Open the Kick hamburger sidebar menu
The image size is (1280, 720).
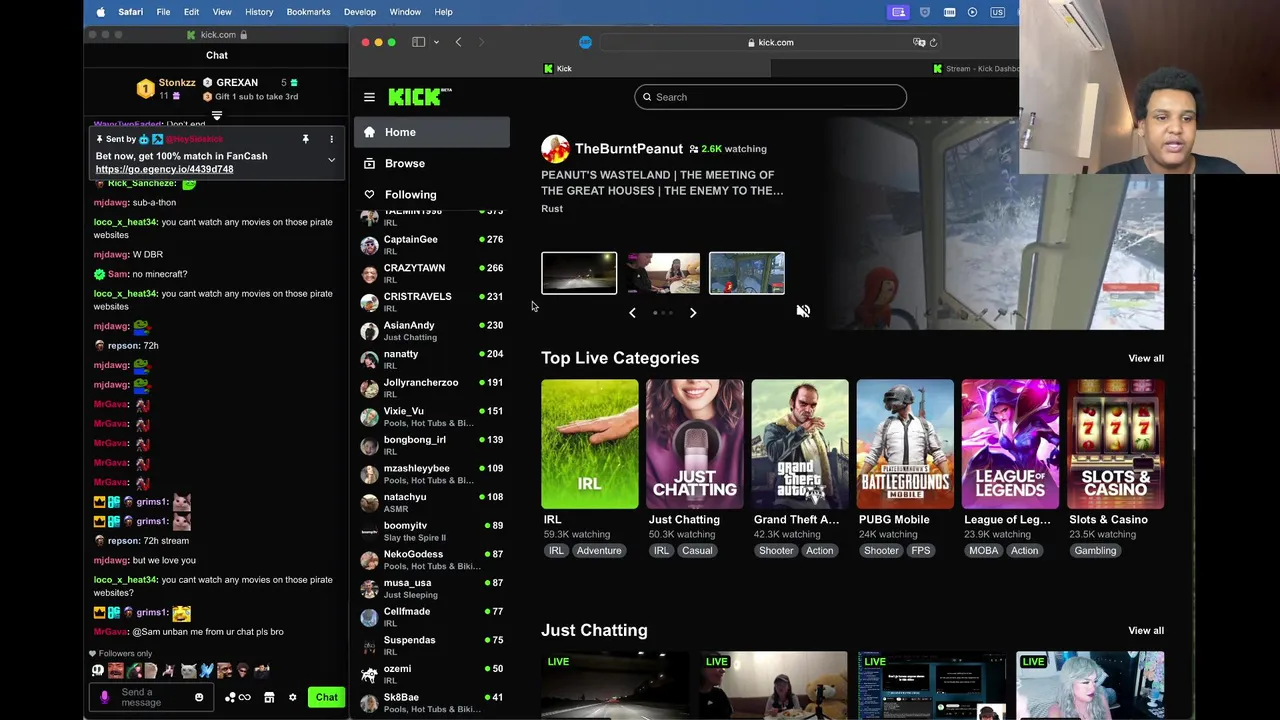(x=369, y=97)
